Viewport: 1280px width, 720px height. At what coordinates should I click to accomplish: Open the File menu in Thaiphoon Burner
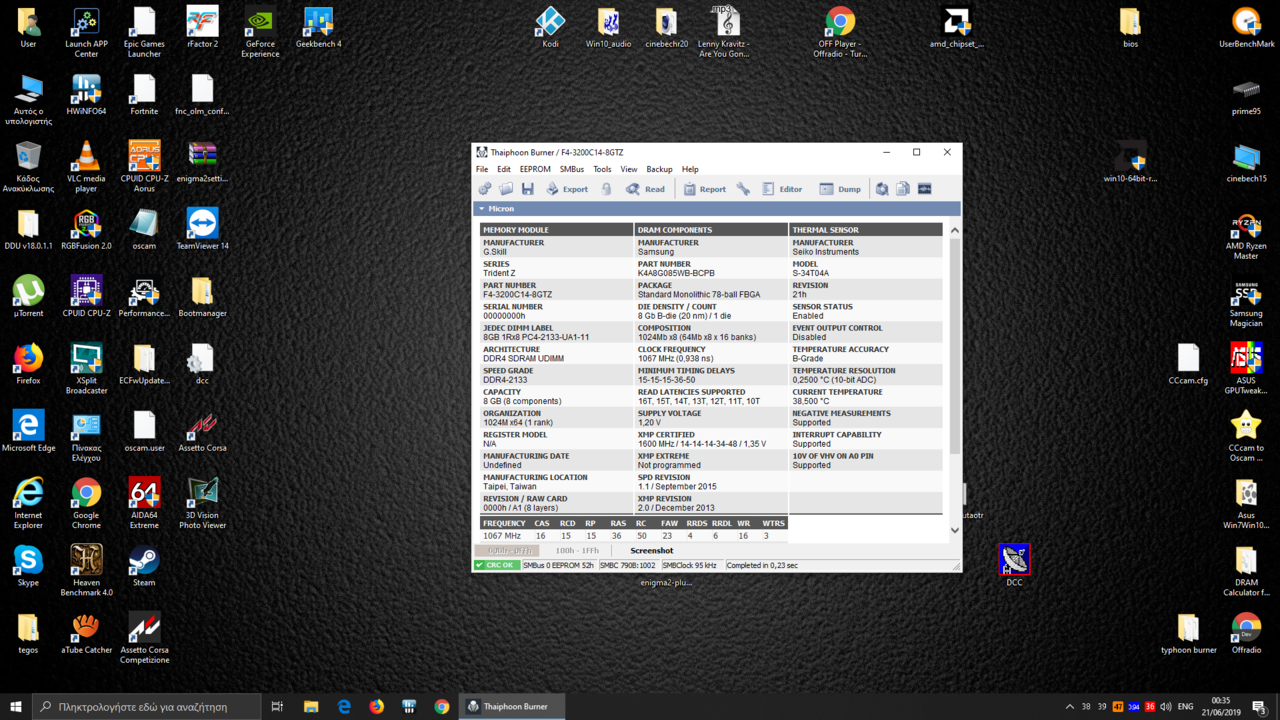pyautogui.click(x=482, y=169)
